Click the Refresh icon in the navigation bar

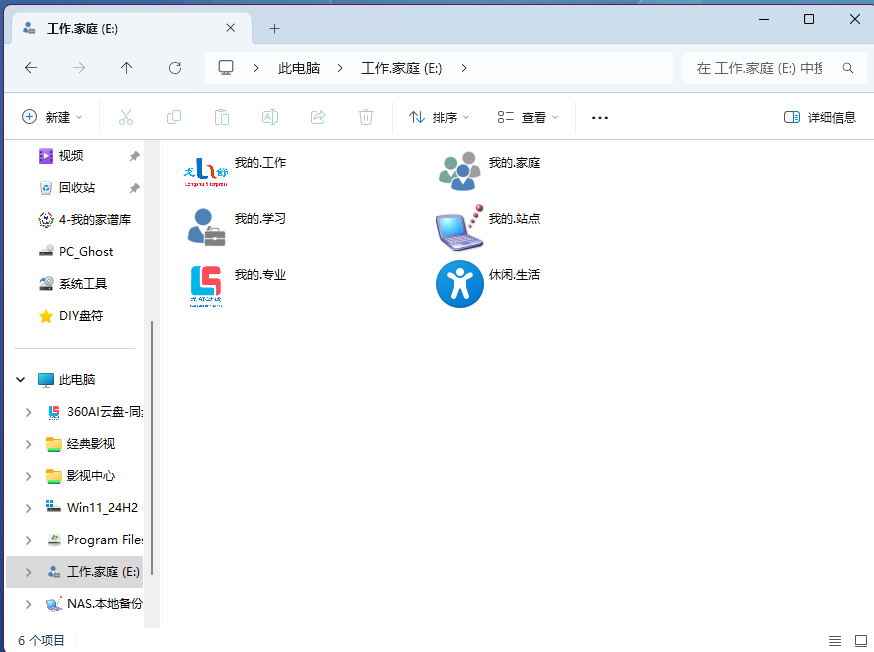(x=174, y=68)
